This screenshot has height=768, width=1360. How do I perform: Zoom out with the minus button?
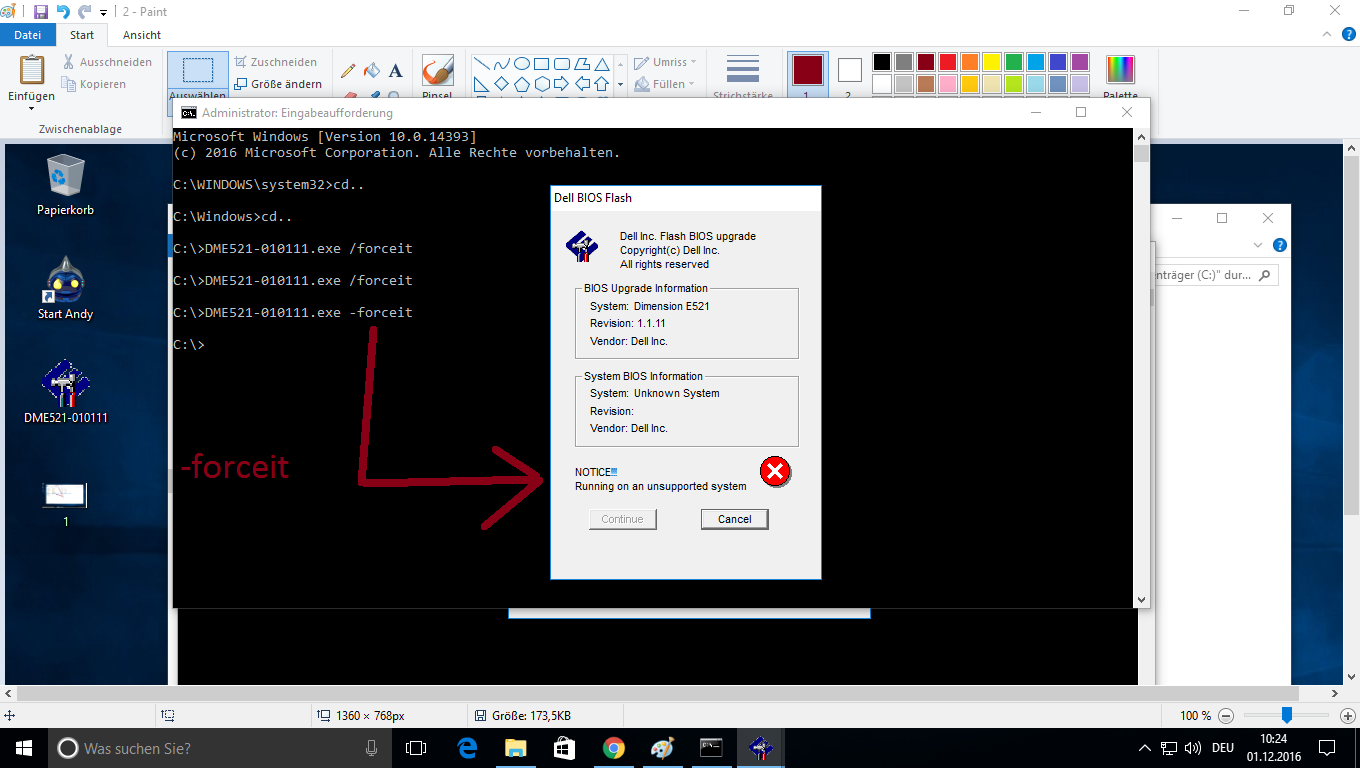[1226, 716]
